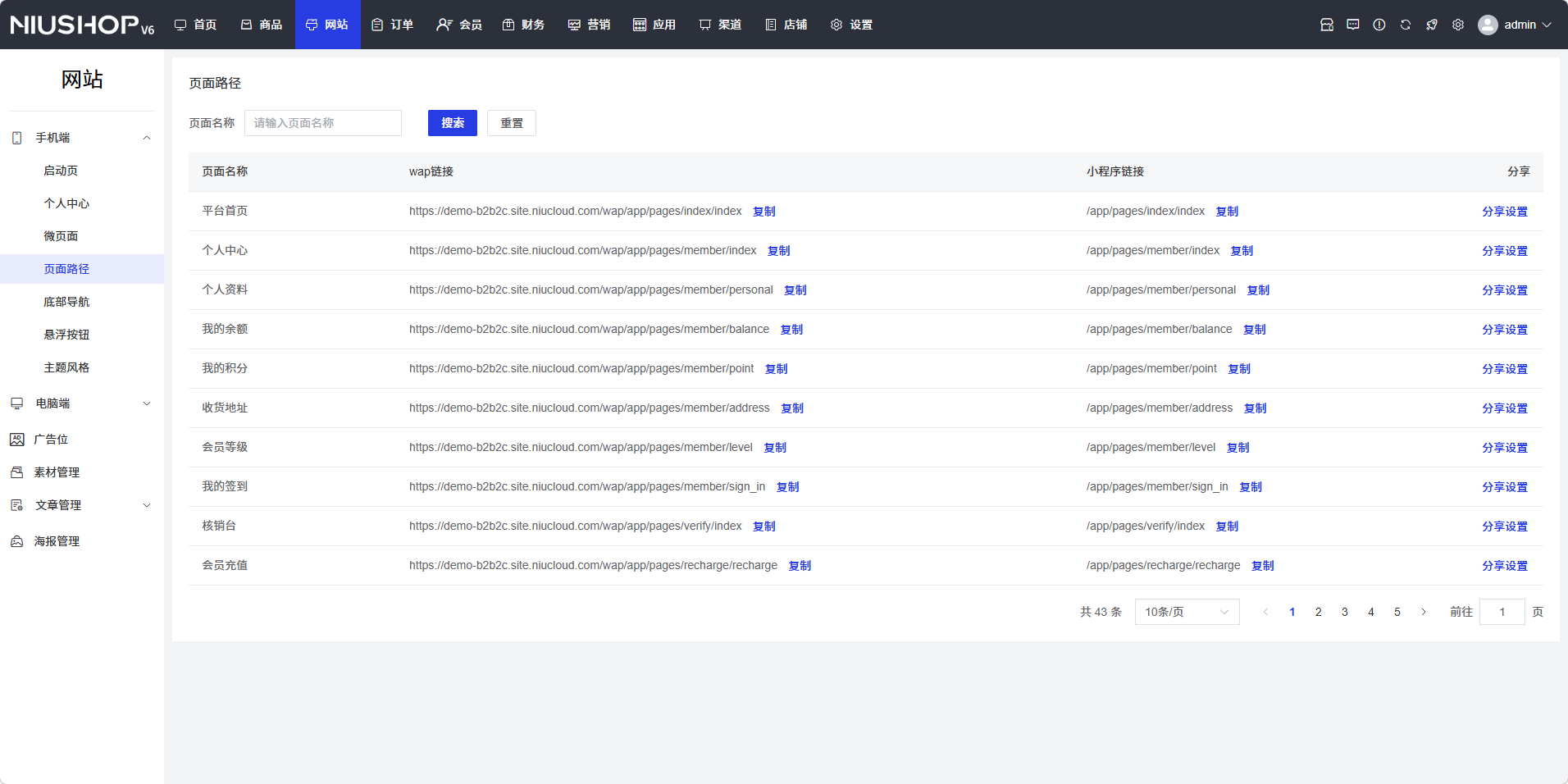Open 分享设置 for 会员充值 row
Screen dimensions: 1568x784
pos(1504,566)
